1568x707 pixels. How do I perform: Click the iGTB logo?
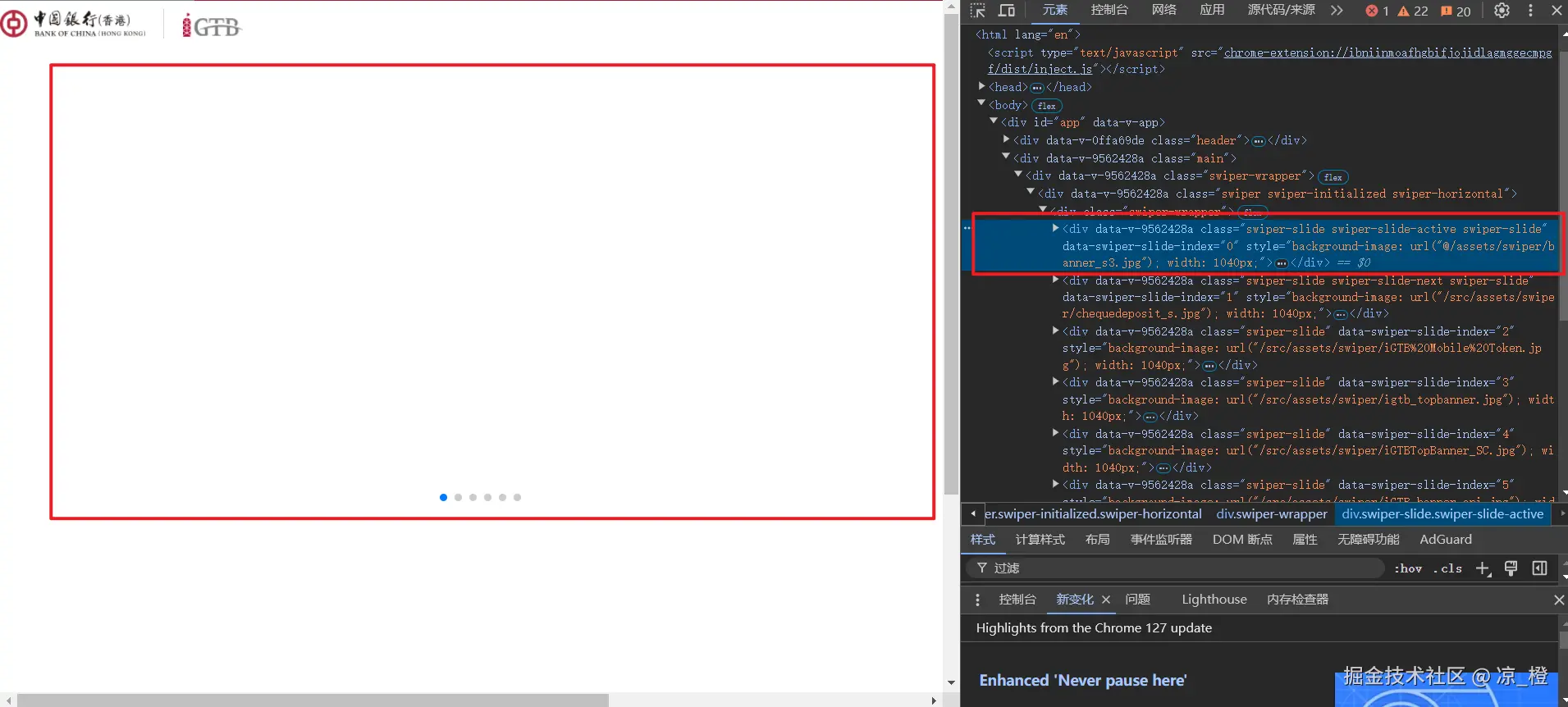click(212, 26)
